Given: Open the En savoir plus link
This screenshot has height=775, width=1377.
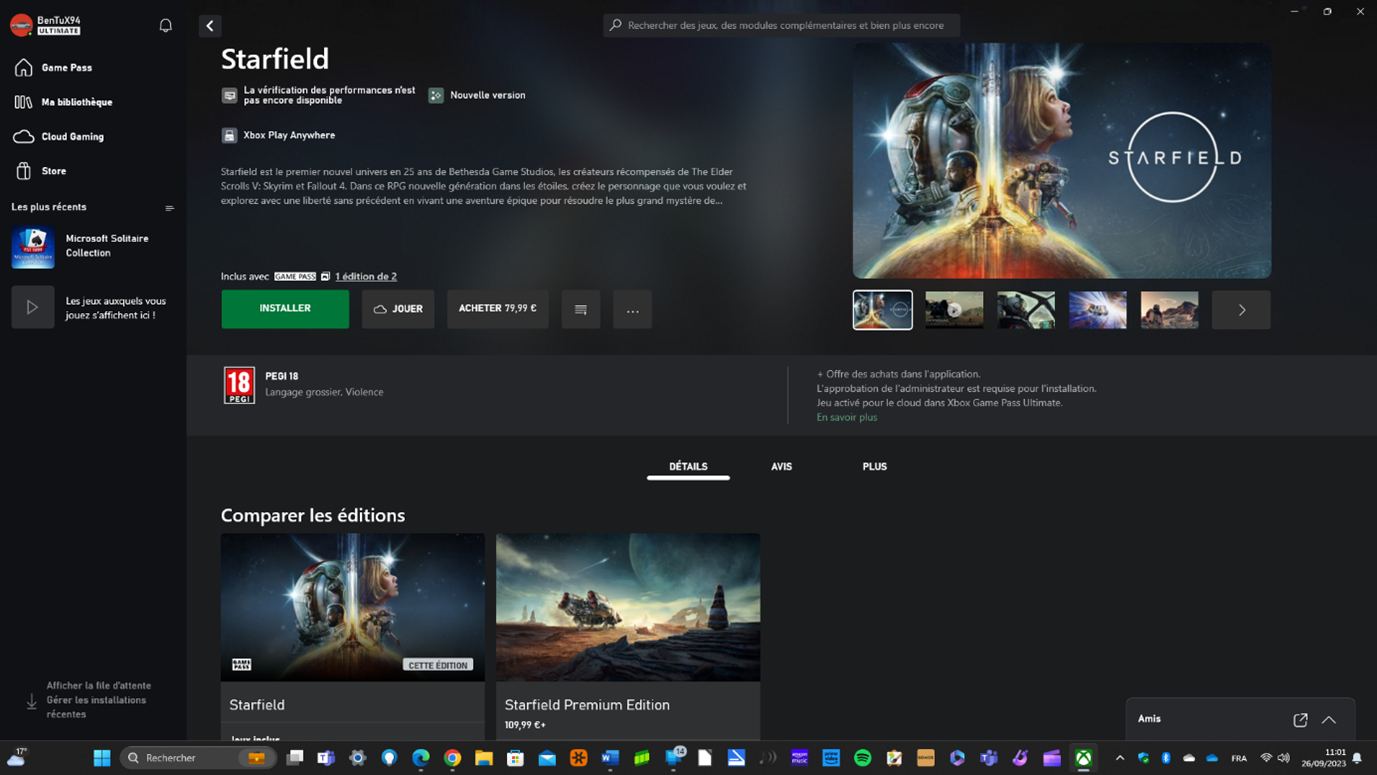Looking at the screenshot, I should 846,418.
